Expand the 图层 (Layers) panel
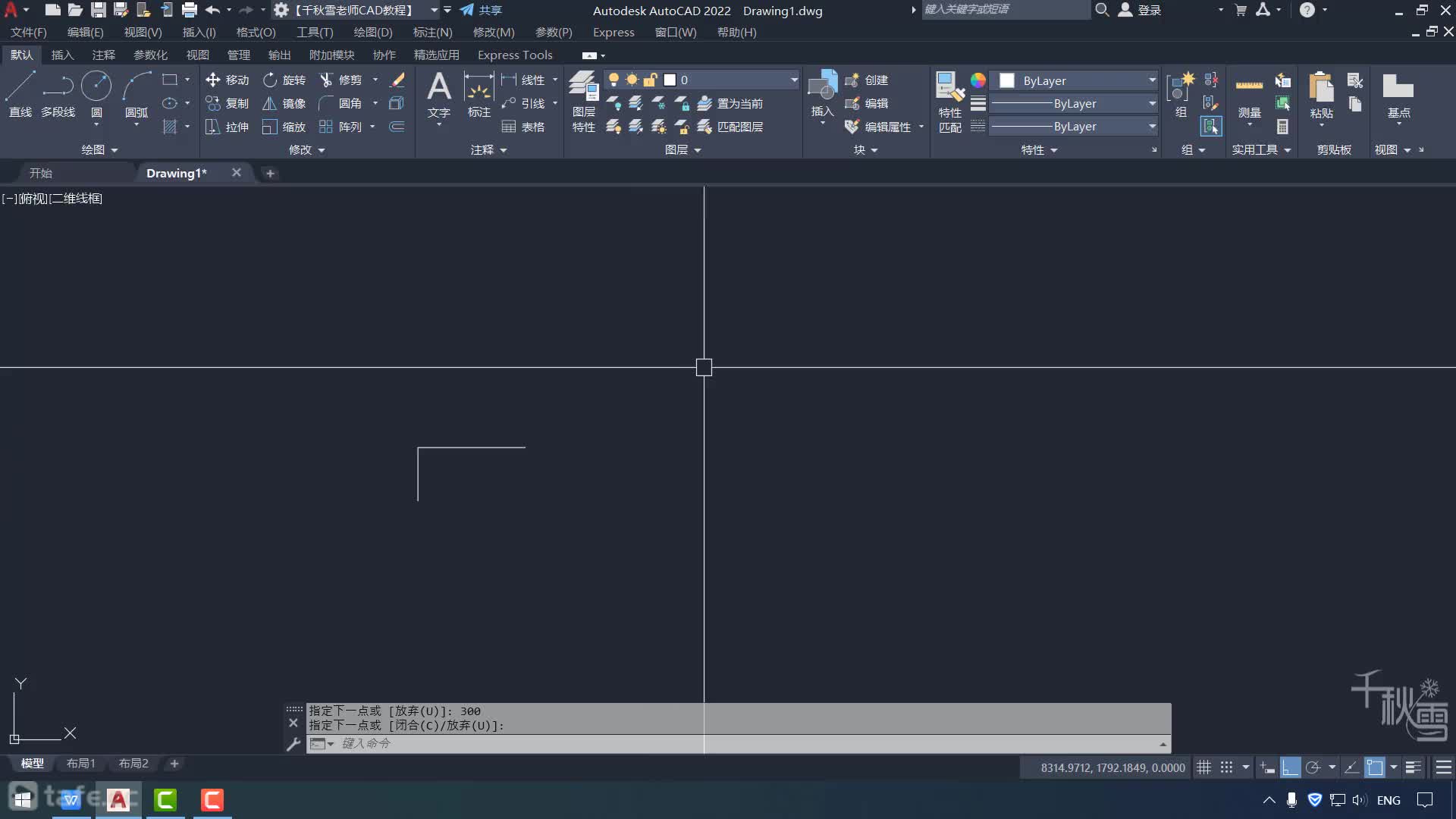The image size is (1456, 819). [x=682, y=149]
